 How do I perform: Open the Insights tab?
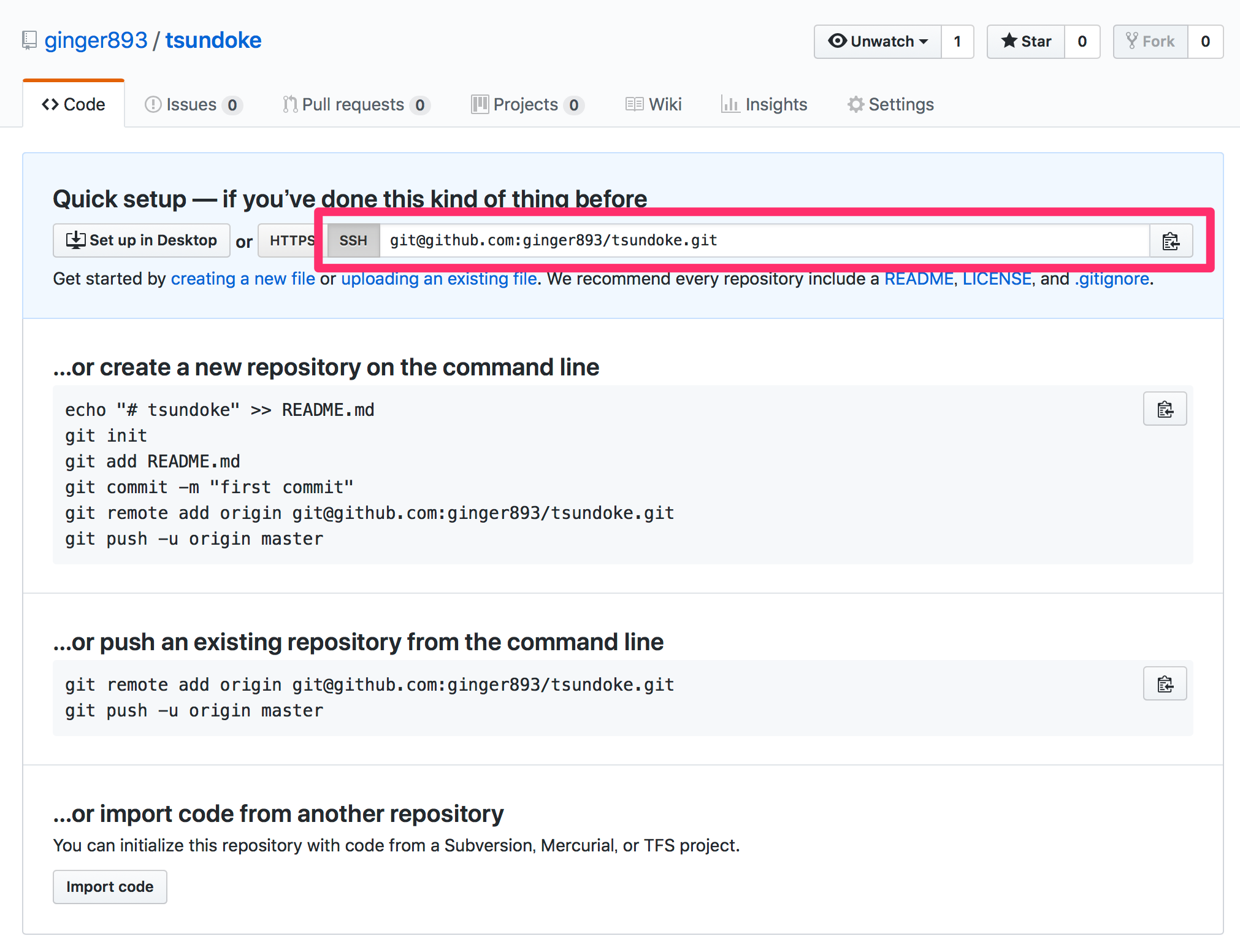point(764,105)
